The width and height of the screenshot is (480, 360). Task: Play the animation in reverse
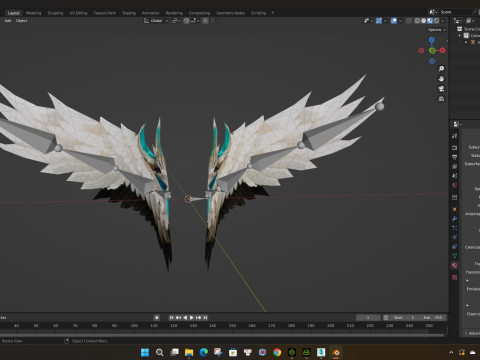[185, 318]
